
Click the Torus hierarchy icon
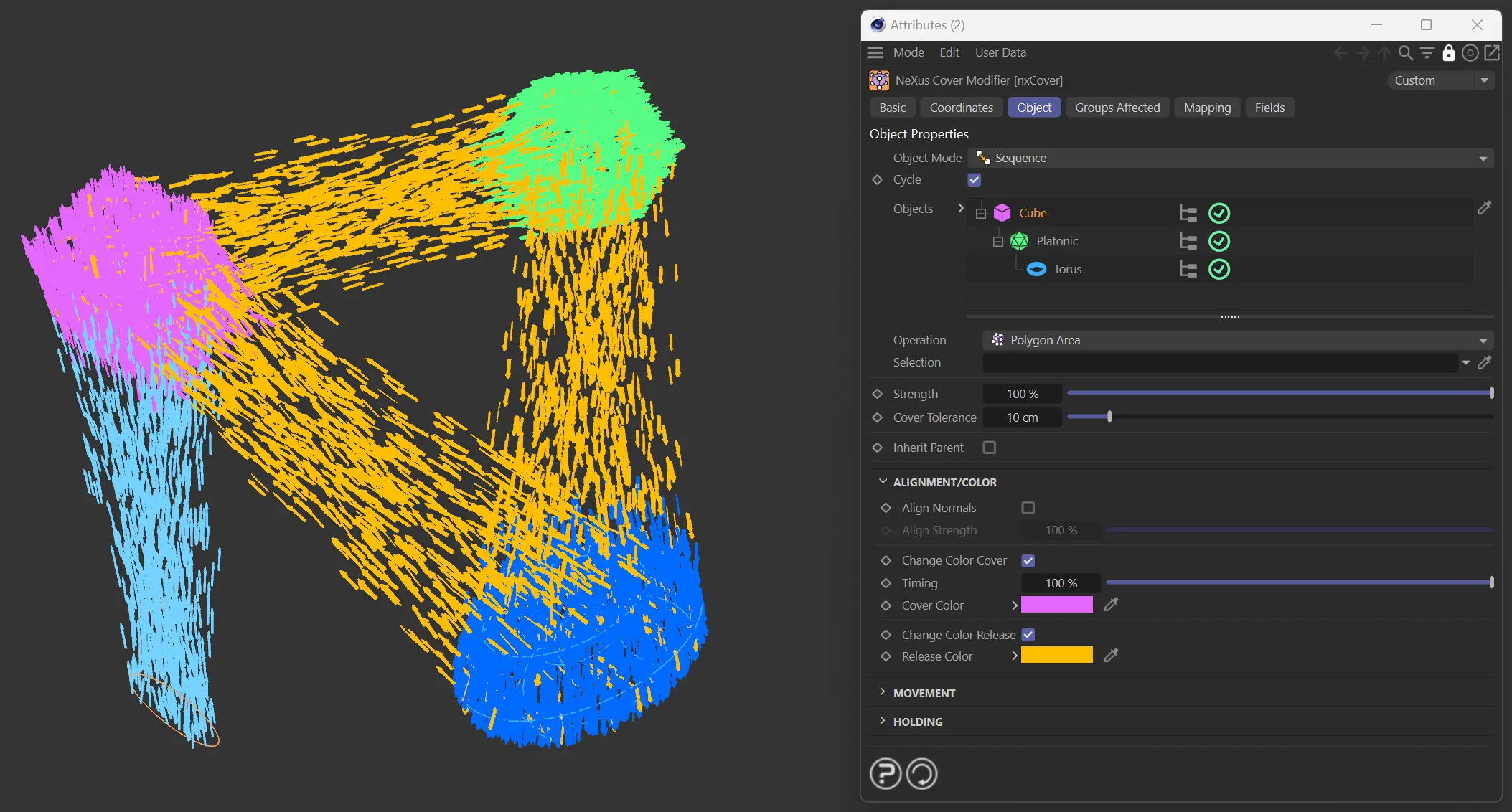tap(1188, 270)
